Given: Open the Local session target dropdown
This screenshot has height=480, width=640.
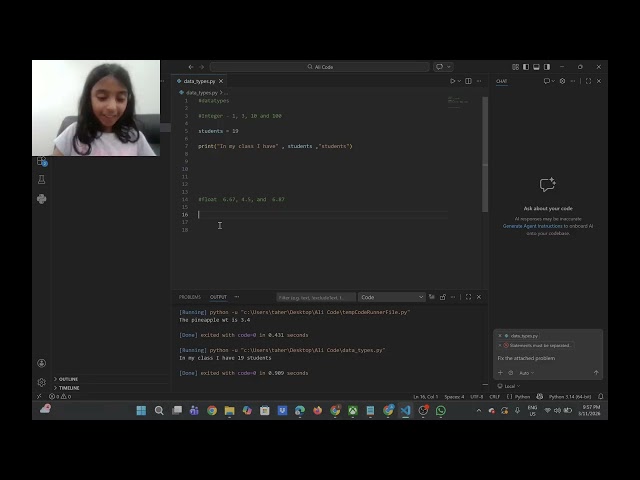Looking at the screenshot, I should click(509, 386).
